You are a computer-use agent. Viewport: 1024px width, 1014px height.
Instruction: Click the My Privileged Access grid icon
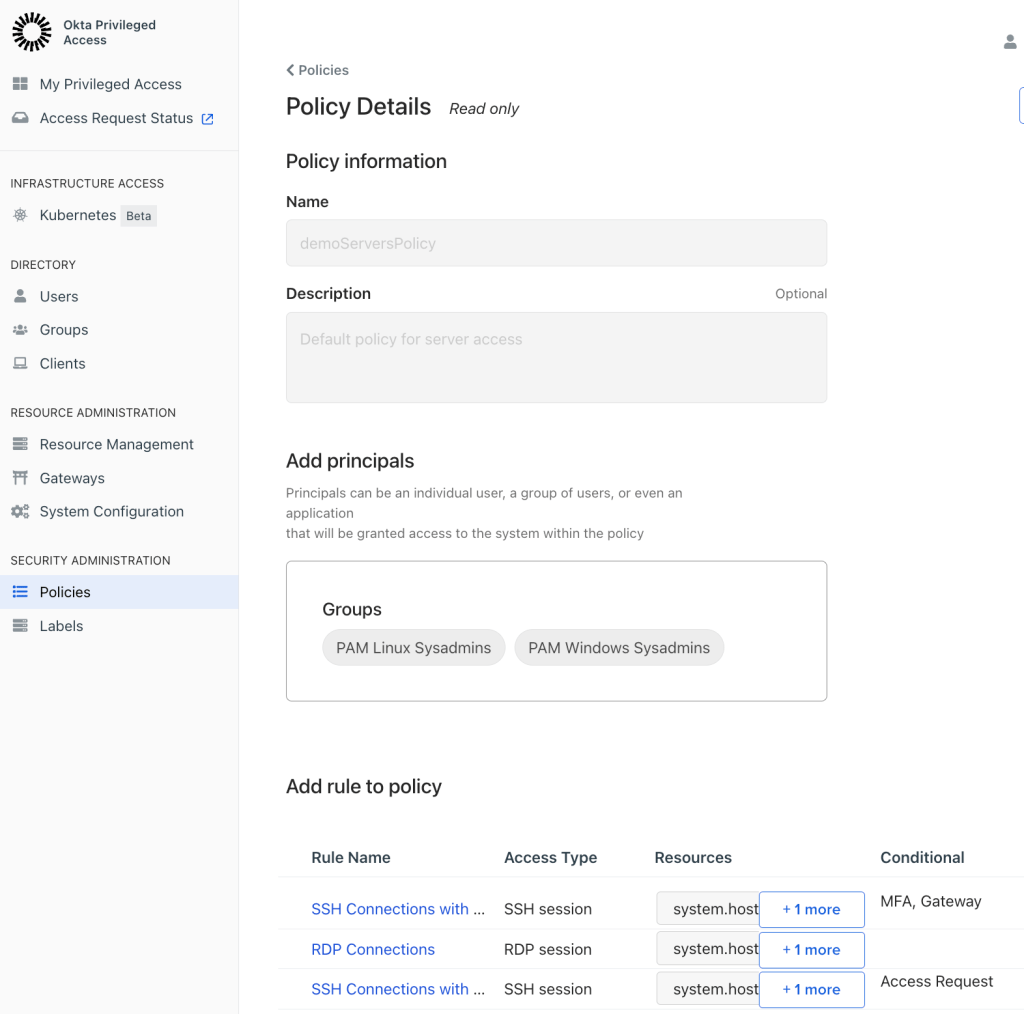[x=20, y=84]
